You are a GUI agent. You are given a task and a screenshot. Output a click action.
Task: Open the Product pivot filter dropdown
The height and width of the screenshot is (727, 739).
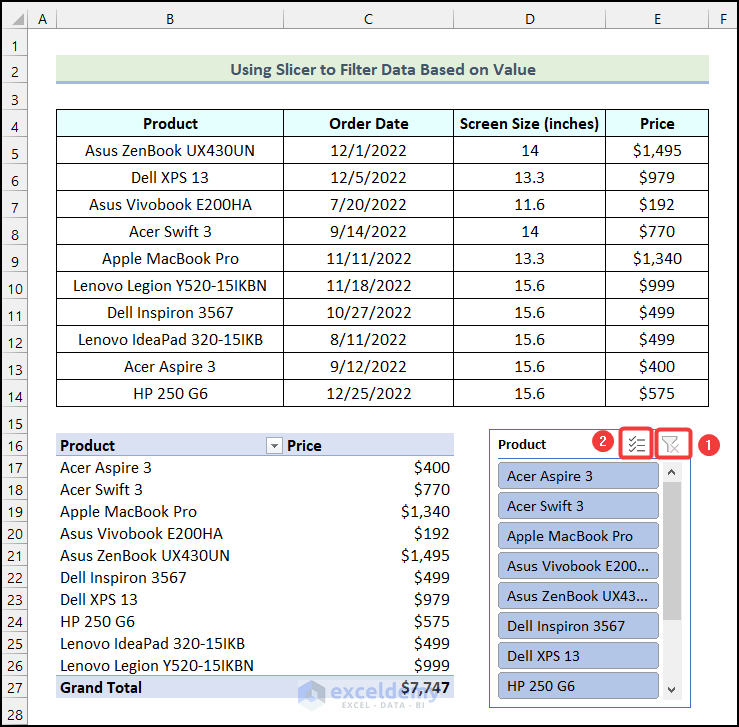click(274, 446)
